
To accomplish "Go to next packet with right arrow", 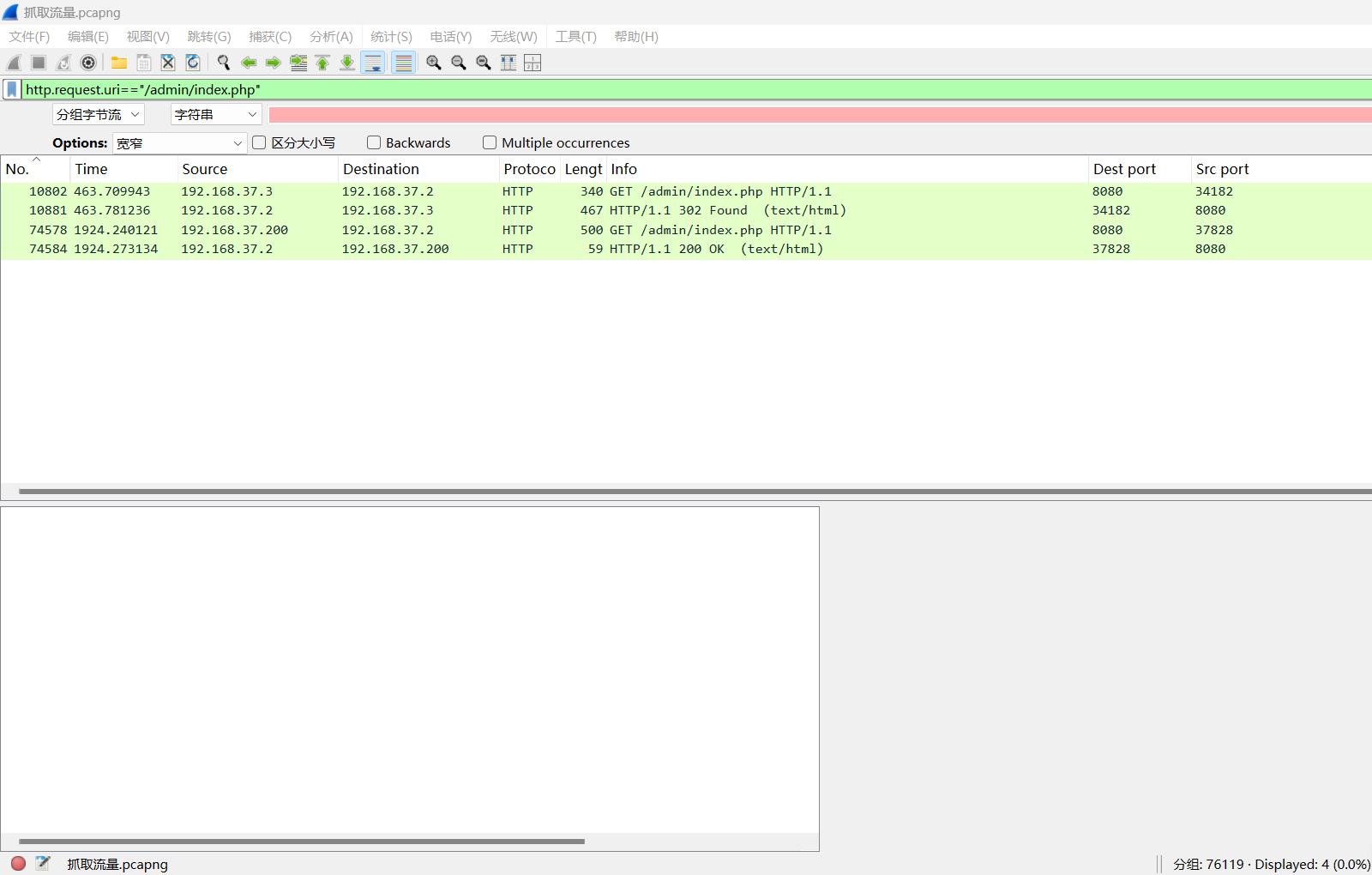I will [274, 63].
